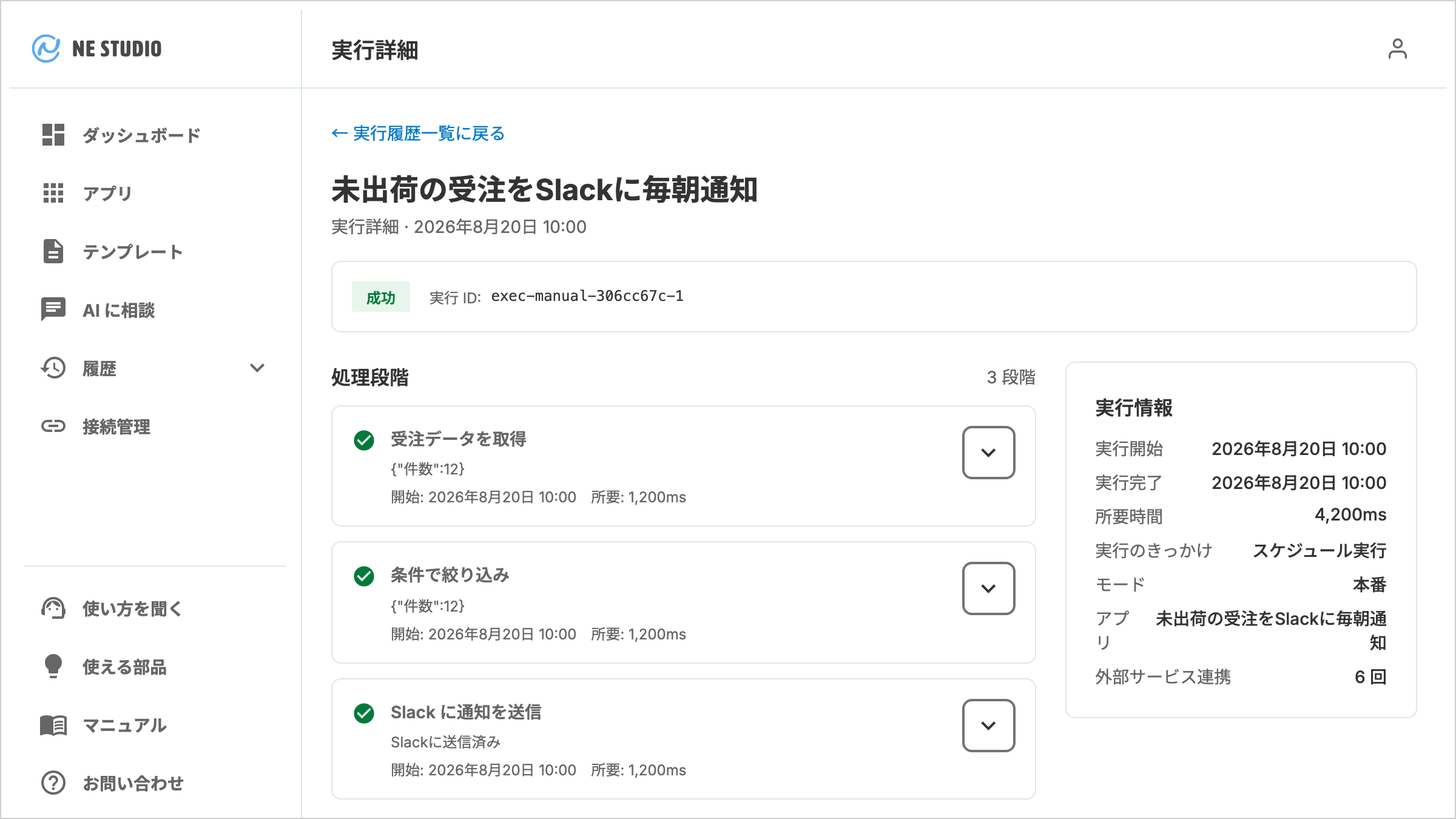Click the お問い合わせ question mark icon
Screen dimensions: 1456x819
[53, 783]
